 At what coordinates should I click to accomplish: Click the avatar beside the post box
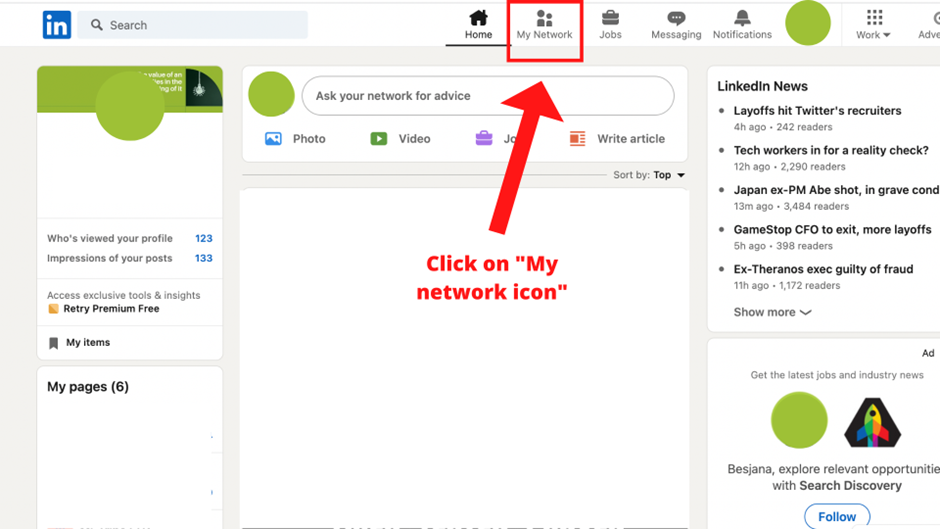click(272, 94)
